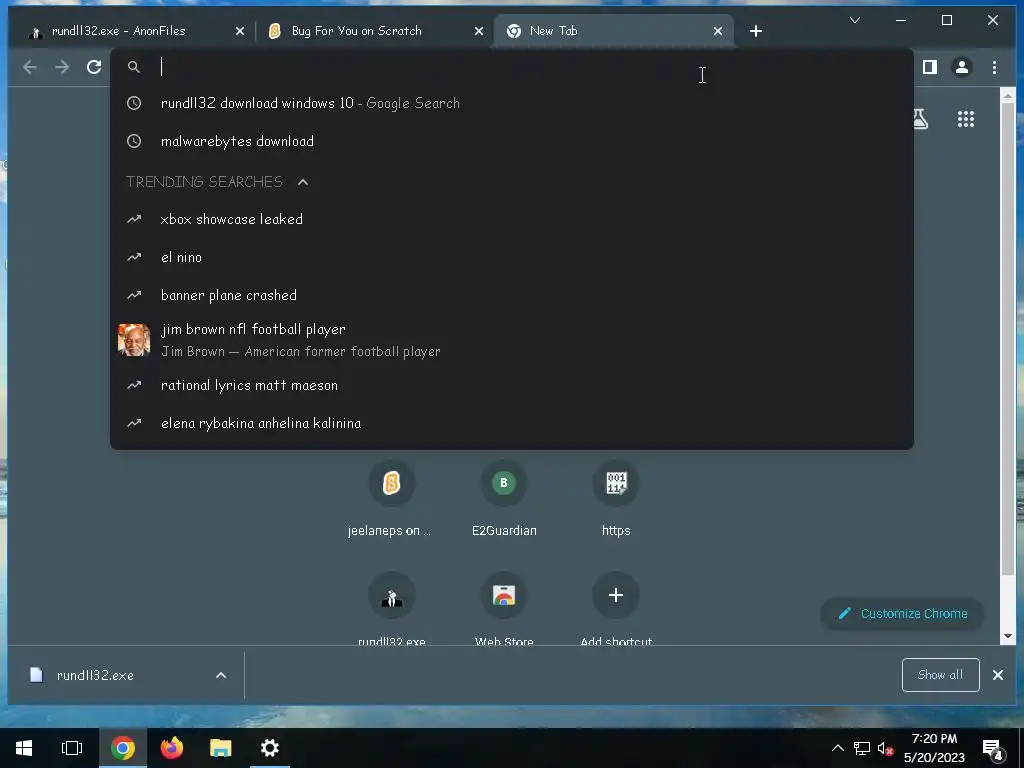1024x768 pixels.
Task: Open the clock showing 7:20 PM
Action: [x=935, y=748]
